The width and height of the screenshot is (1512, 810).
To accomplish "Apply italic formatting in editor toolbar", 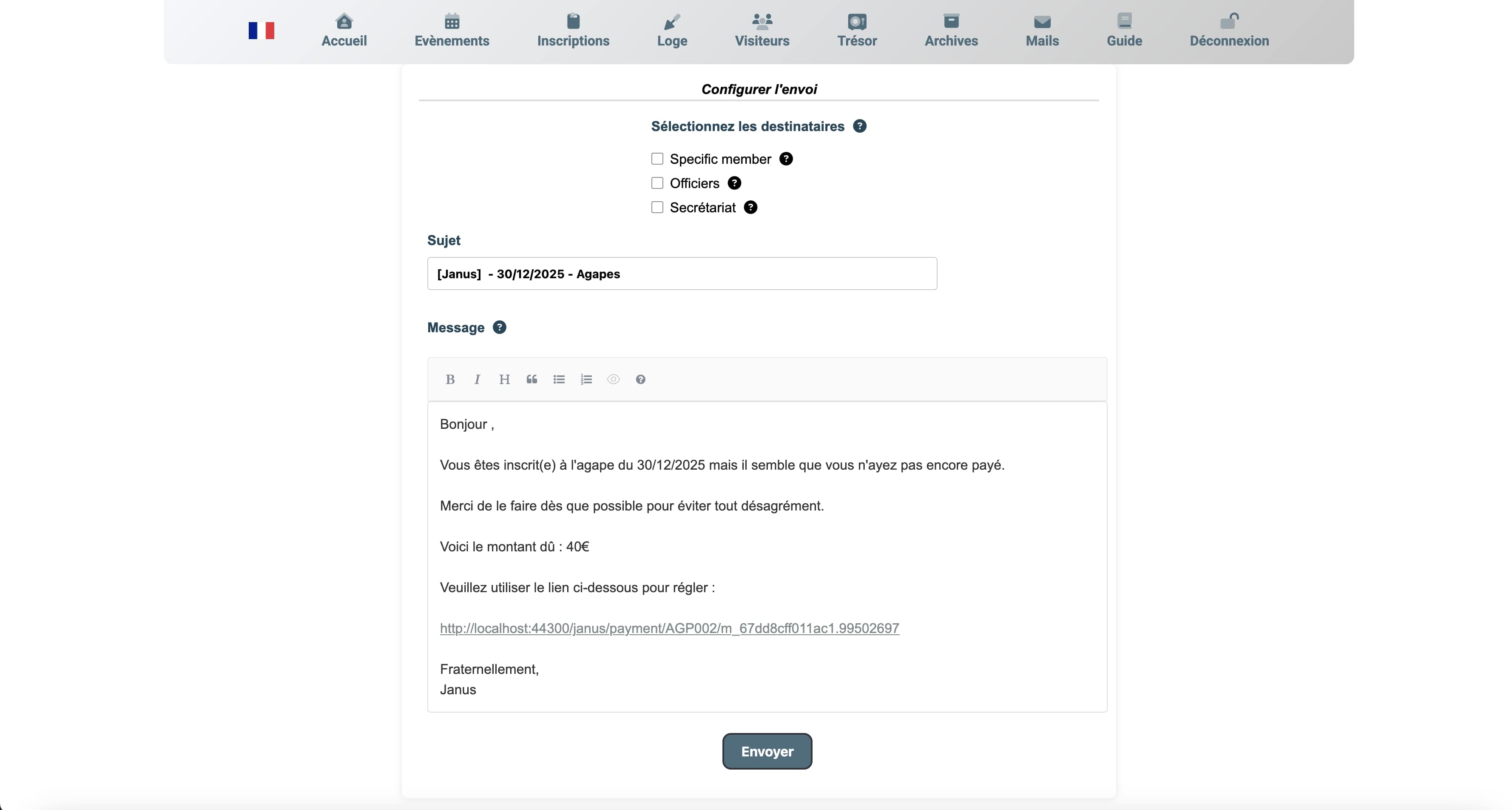I will tap(477, 379).
